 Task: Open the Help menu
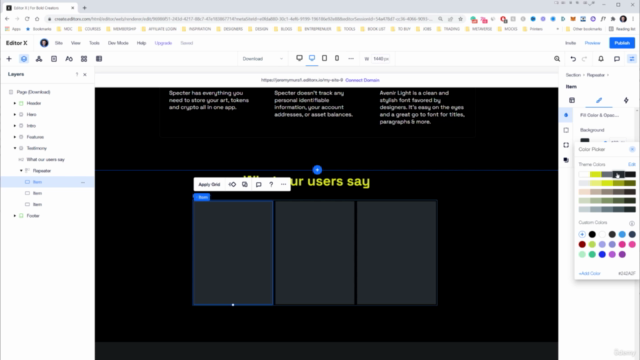141,43
